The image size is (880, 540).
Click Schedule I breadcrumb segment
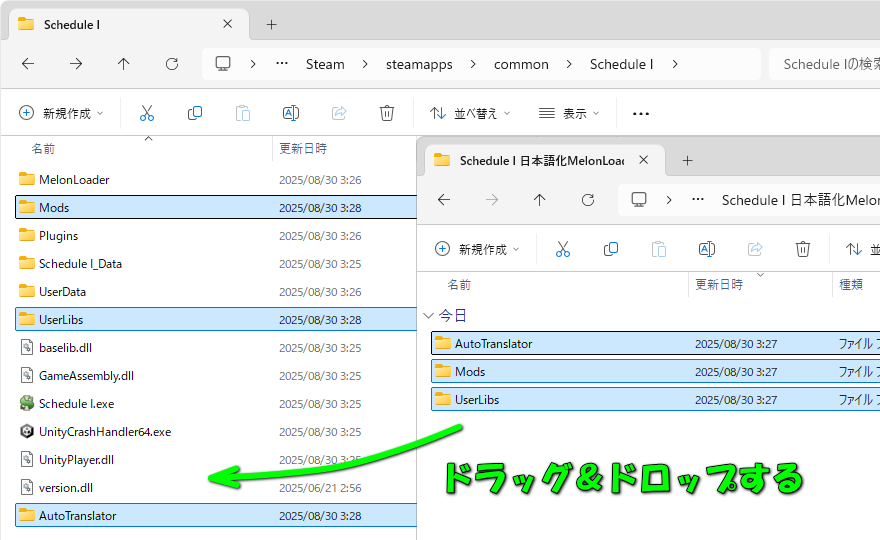click(621, 64)
